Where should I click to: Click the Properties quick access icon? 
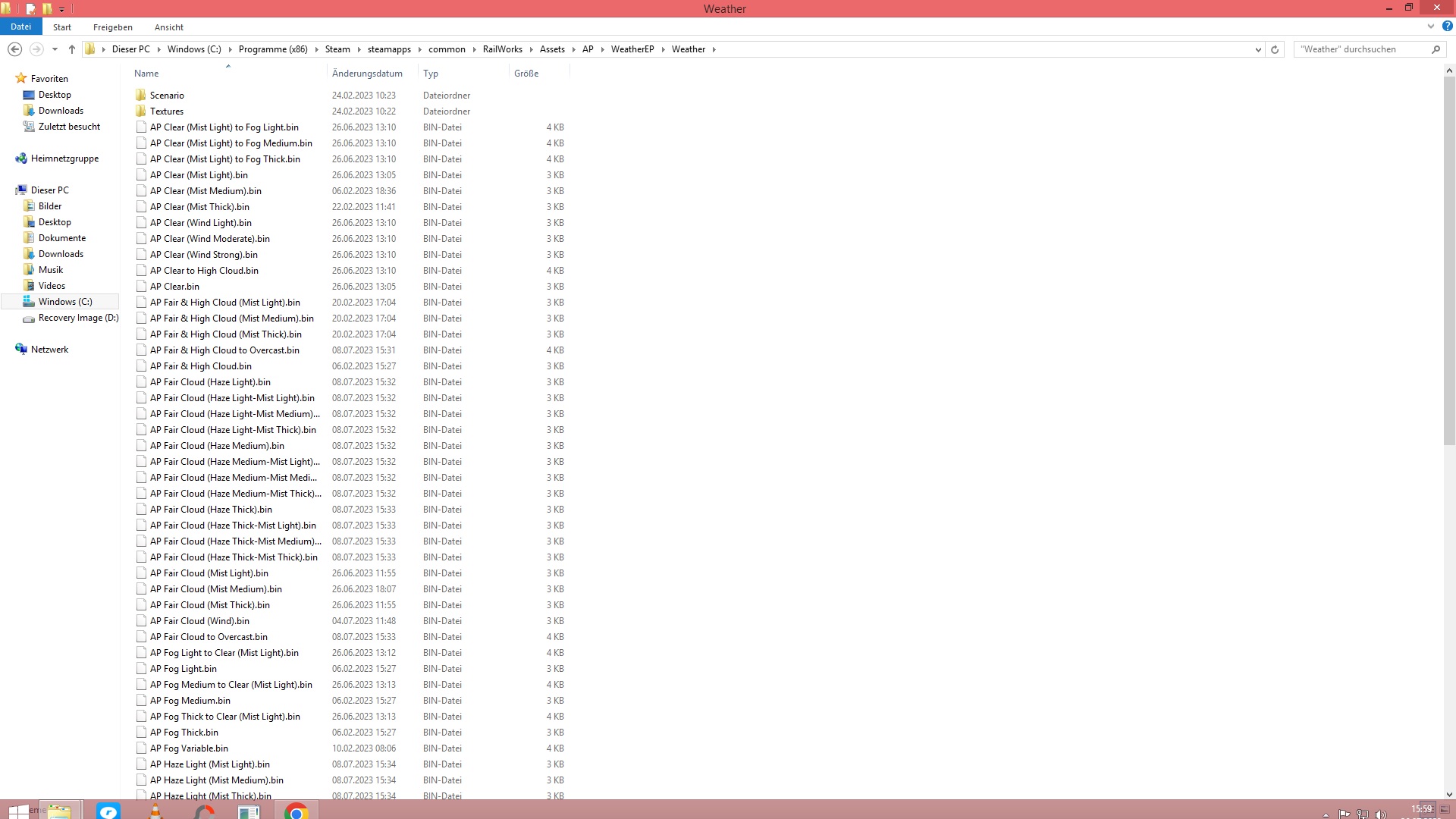(x=30, y=9)
